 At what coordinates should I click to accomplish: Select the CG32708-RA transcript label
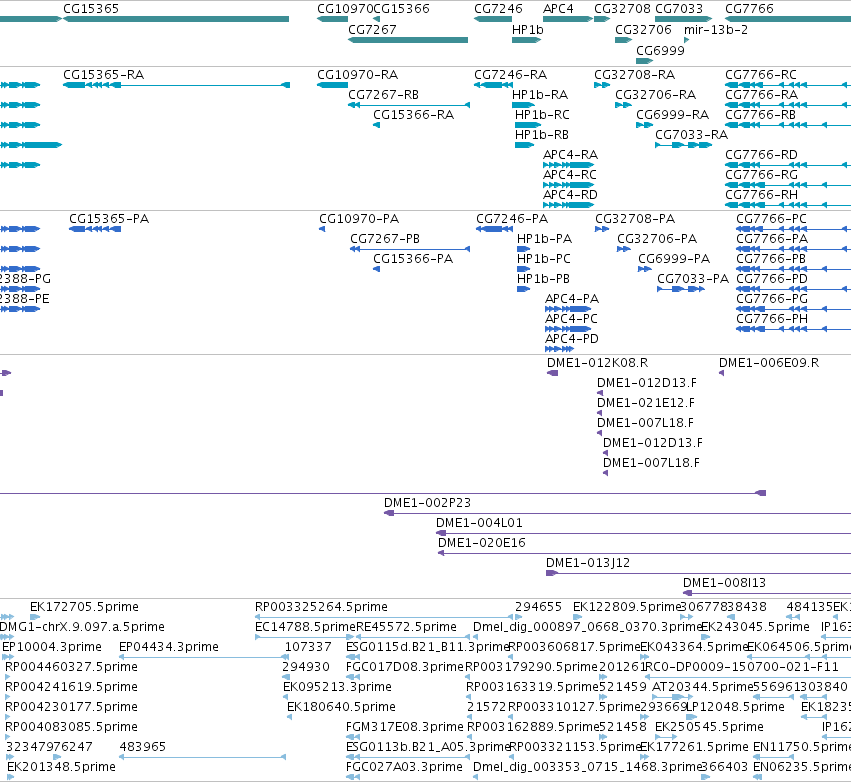[634, 74]
